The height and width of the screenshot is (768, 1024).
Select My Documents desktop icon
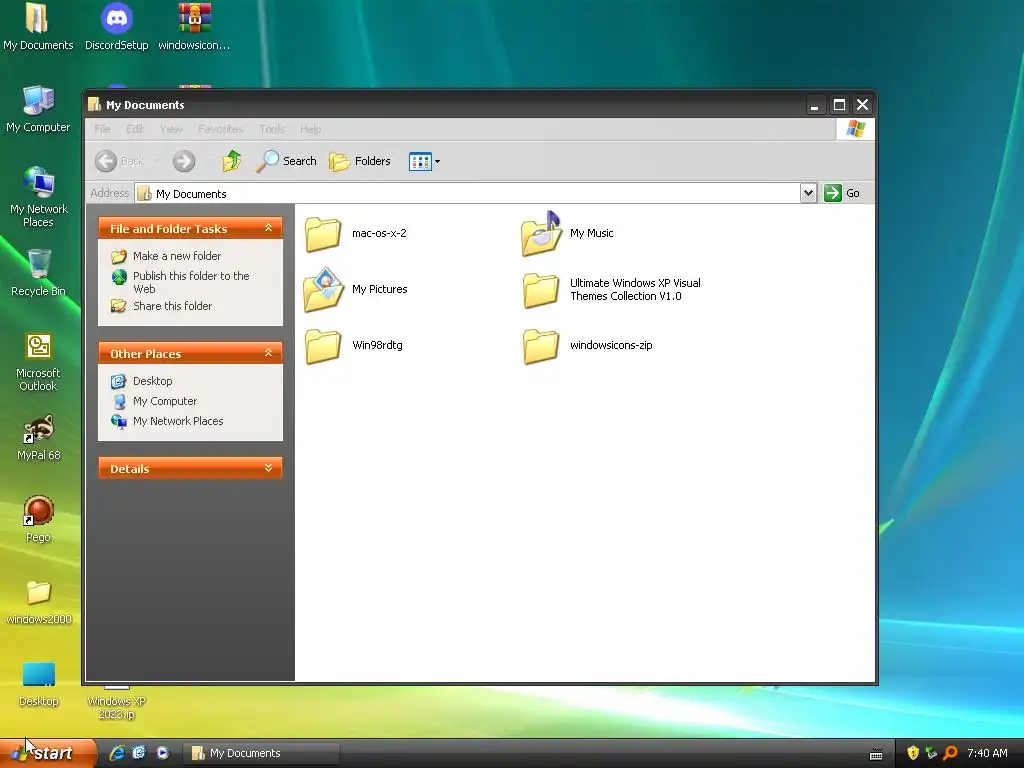tap(38, 26)
